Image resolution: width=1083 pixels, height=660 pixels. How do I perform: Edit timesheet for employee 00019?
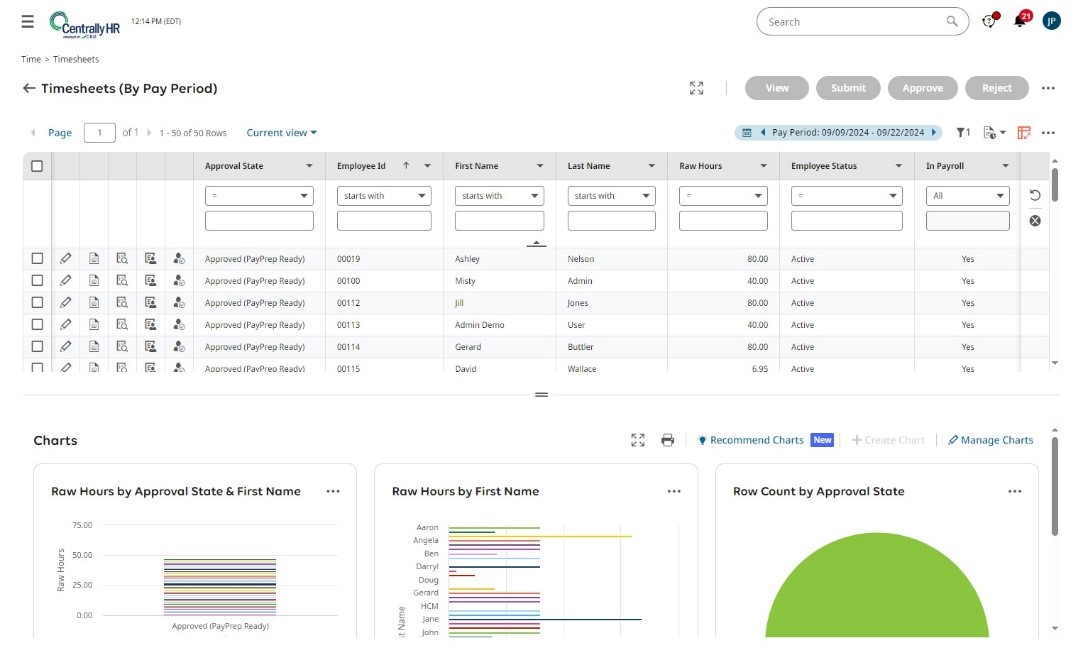pos(66,259)
